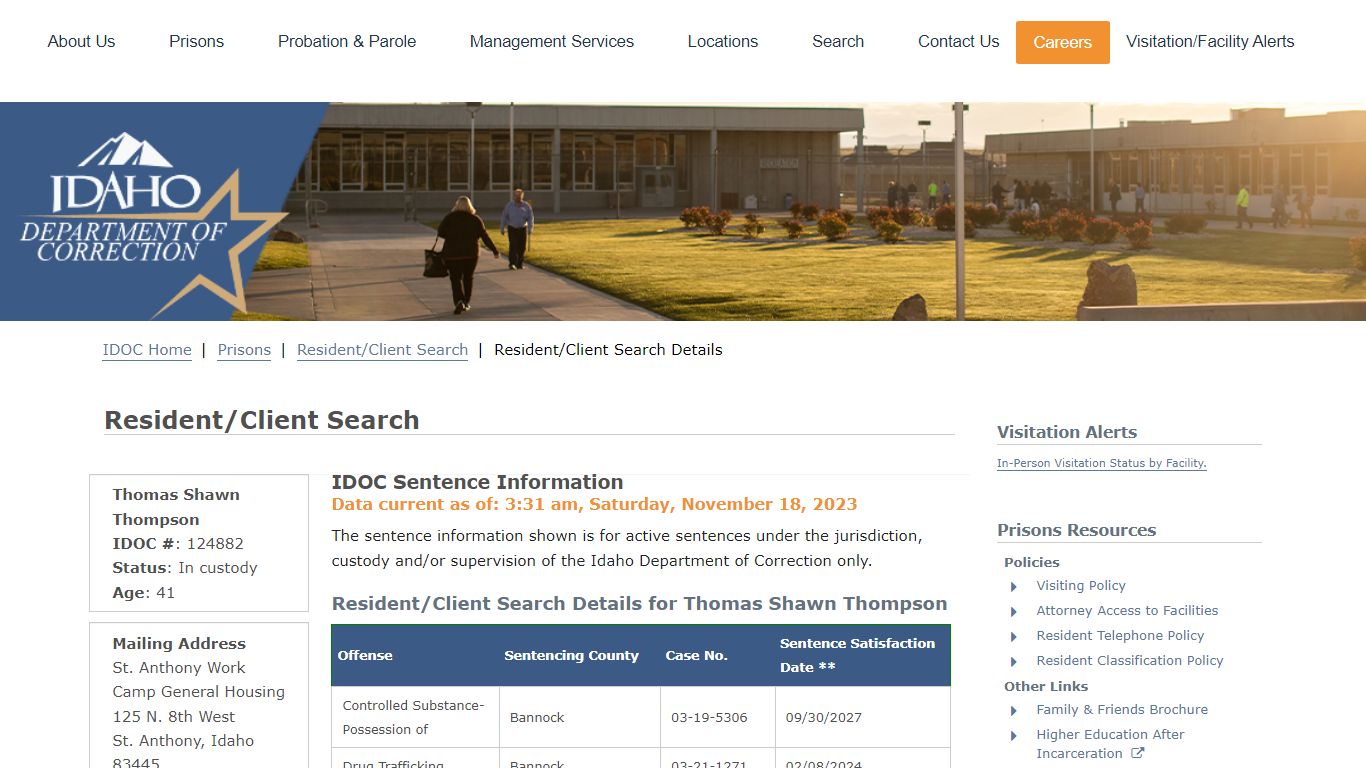Click the IDOC Sentence Information heading
1366x768 pixels.
pos(477,482)
